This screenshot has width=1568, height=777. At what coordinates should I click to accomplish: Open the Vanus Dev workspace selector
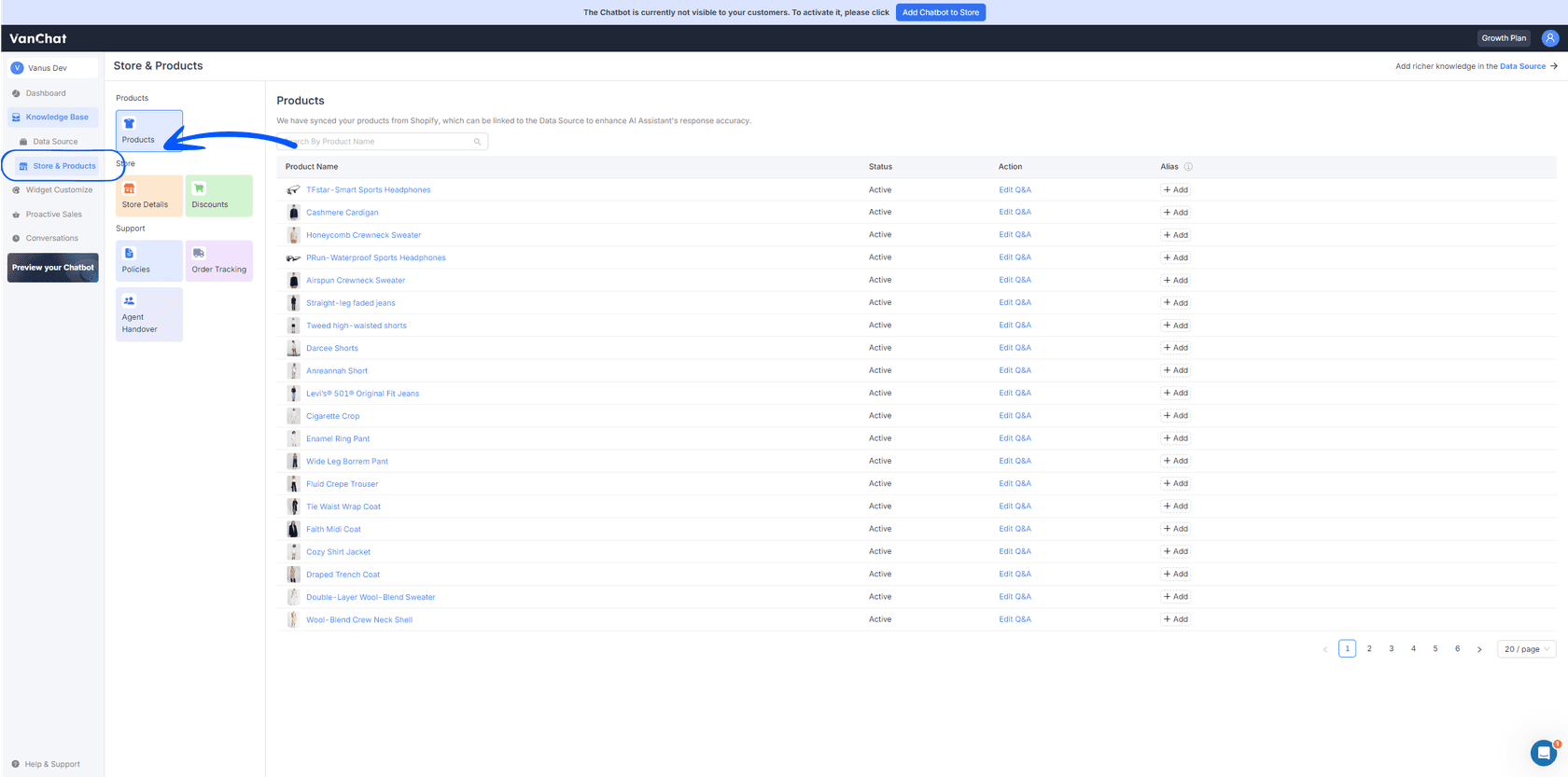point(53,68)
